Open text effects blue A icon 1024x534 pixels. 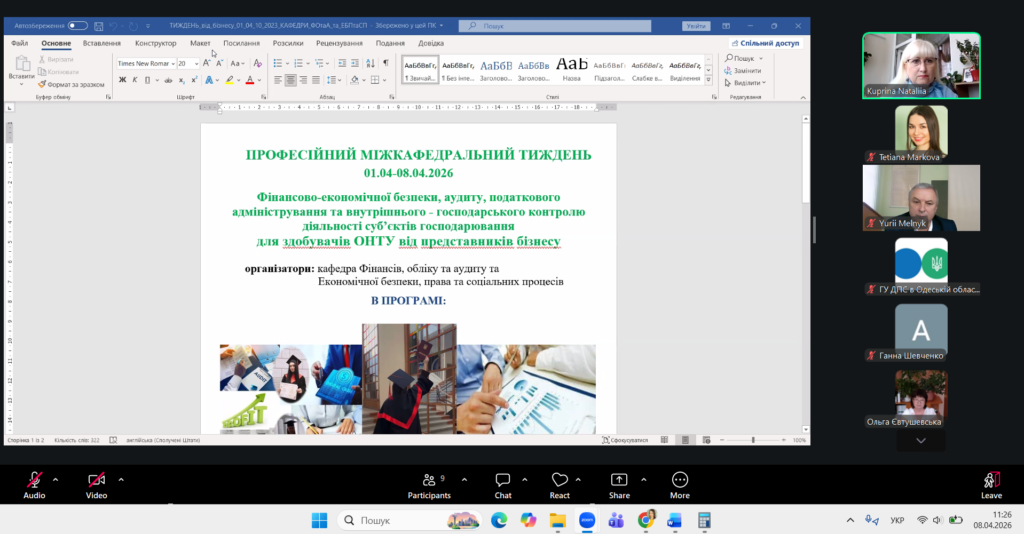pyautogui.click(x=209, y=80)
